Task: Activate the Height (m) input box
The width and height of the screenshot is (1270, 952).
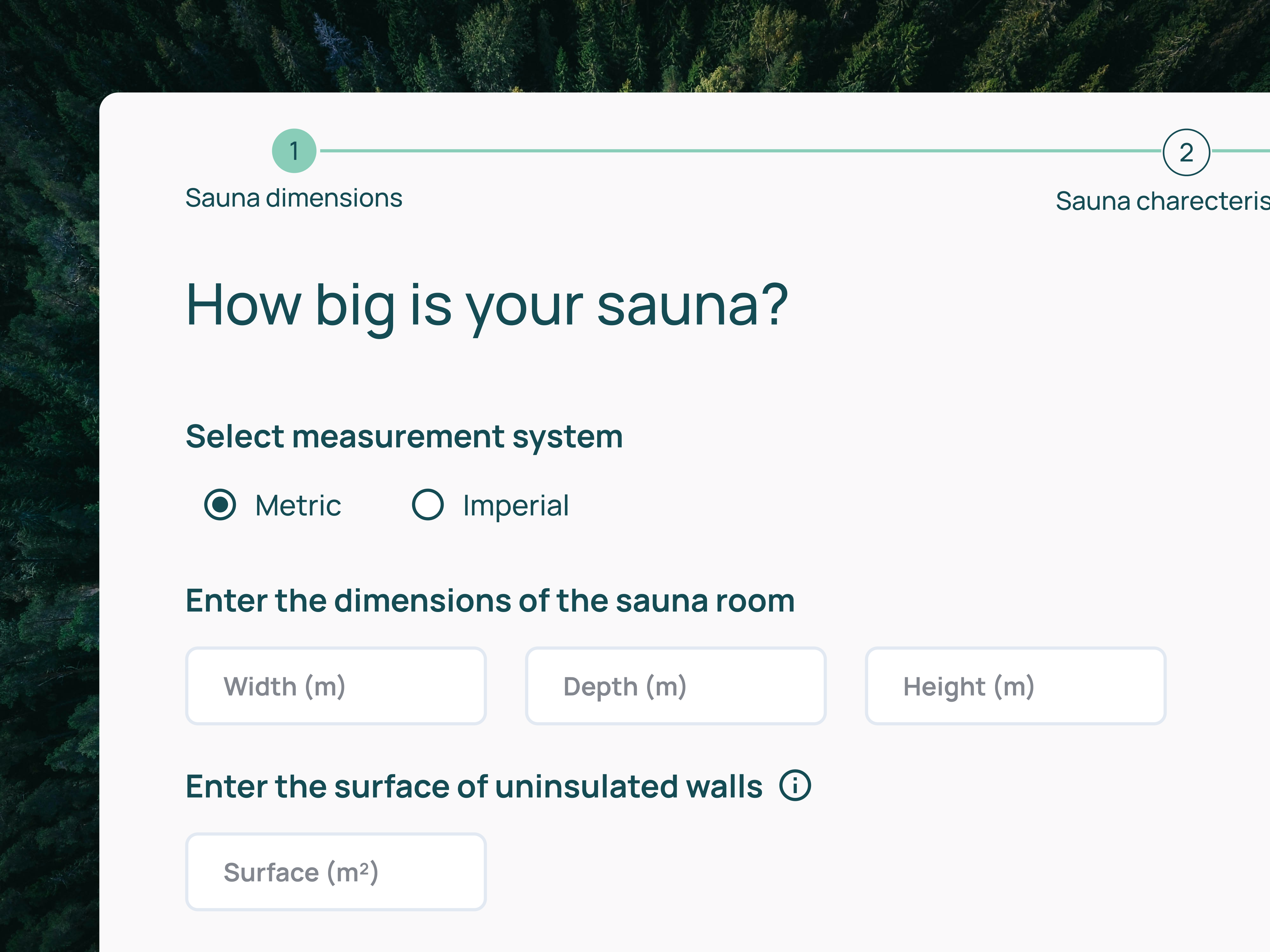Action: [1016, 686]
